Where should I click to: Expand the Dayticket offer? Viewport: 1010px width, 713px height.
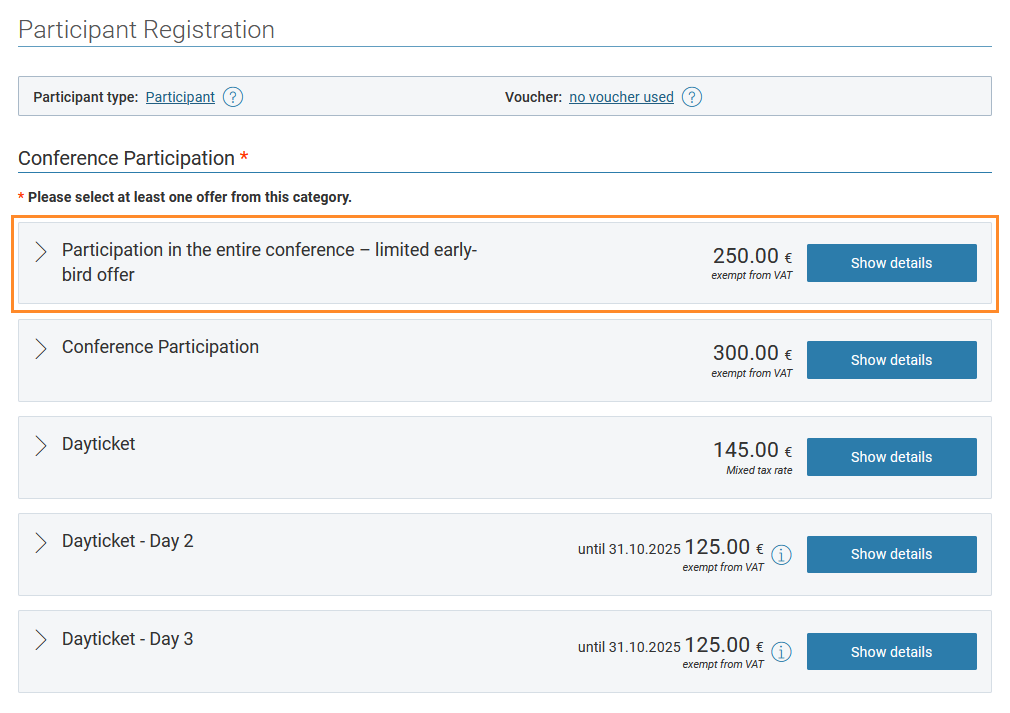click(x=40, y=445)
